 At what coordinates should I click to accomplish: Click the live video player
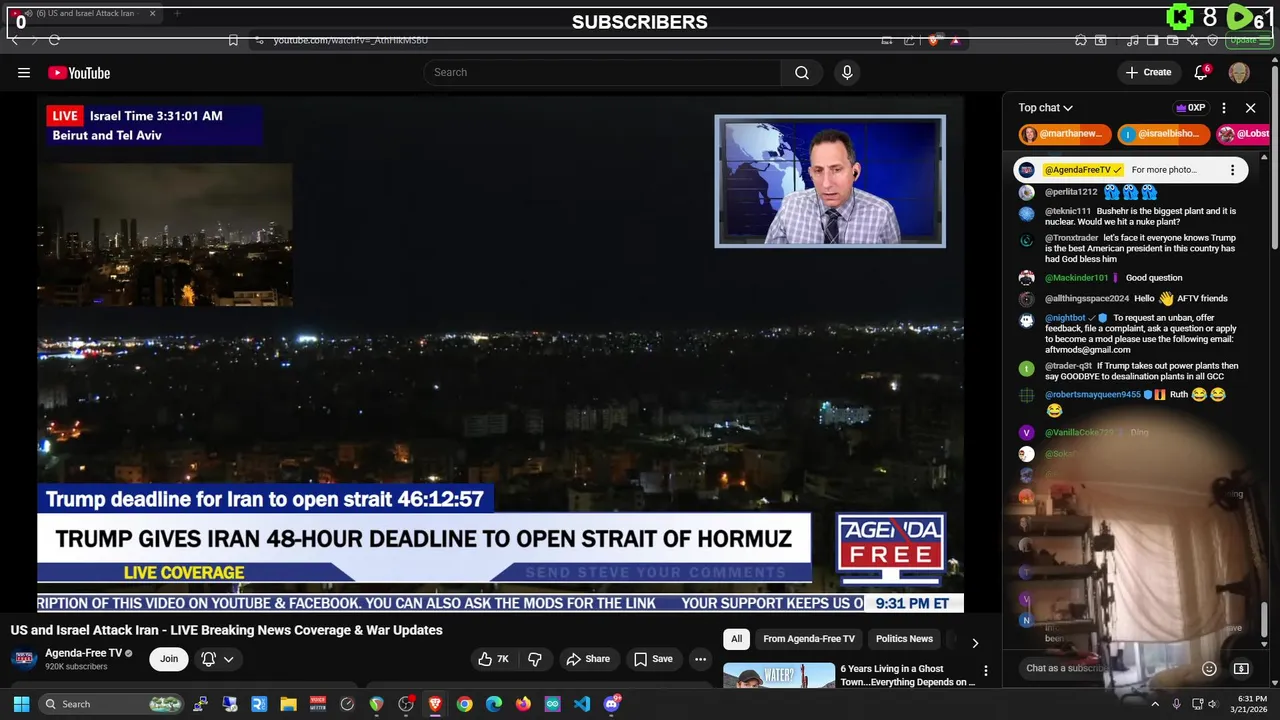point(500,353)
